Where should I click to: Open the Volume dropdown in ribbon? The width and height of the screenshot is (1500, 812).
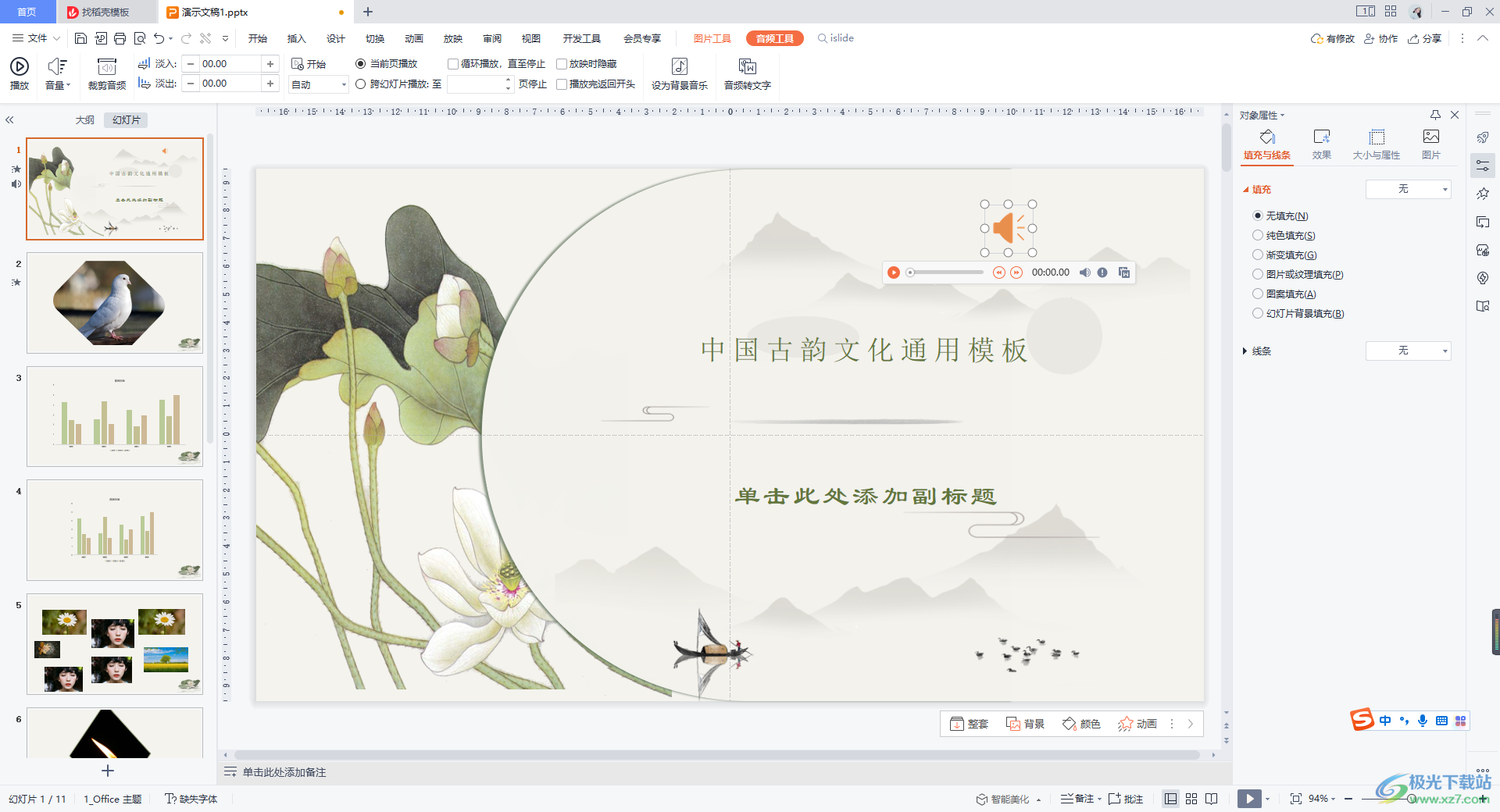coord(57,73)
